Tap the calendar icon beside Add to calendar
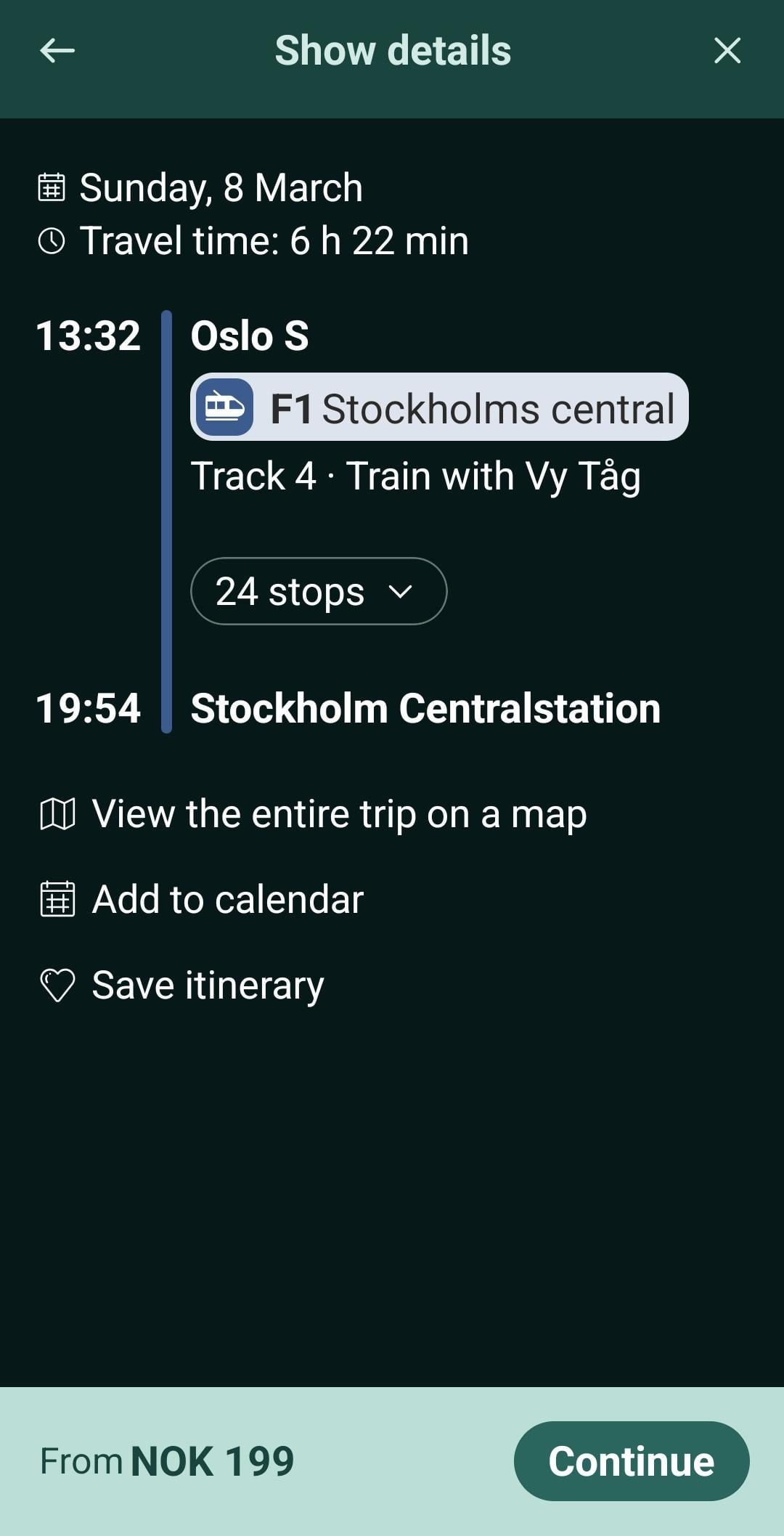 pos(57,899)
